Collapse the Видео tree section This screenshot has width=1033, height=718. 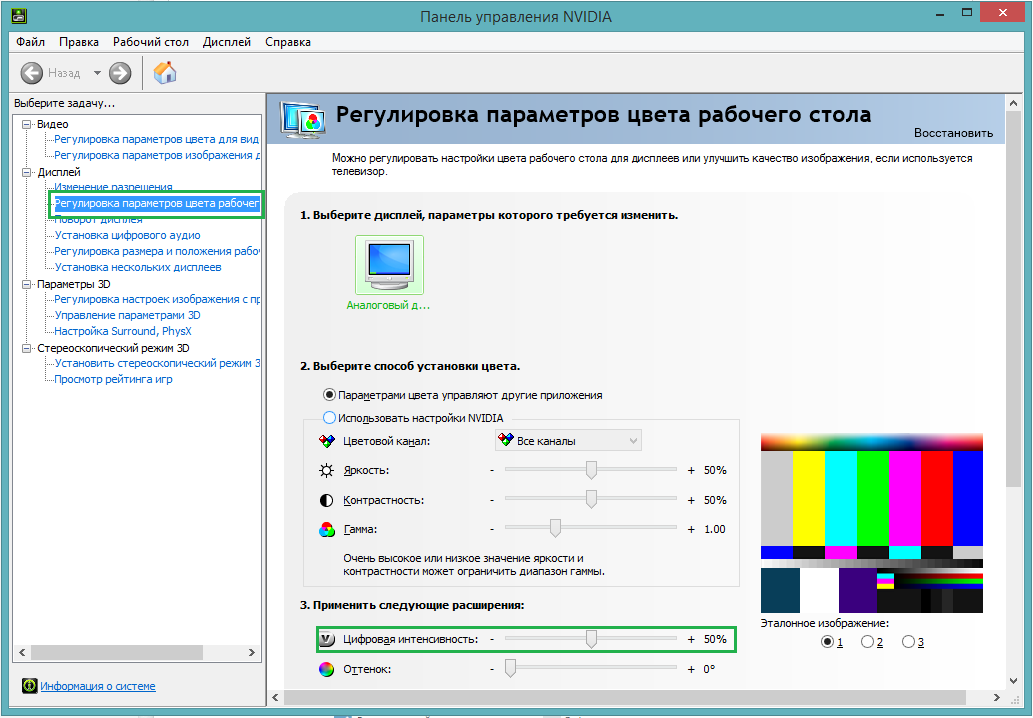(x=27, y=124)
